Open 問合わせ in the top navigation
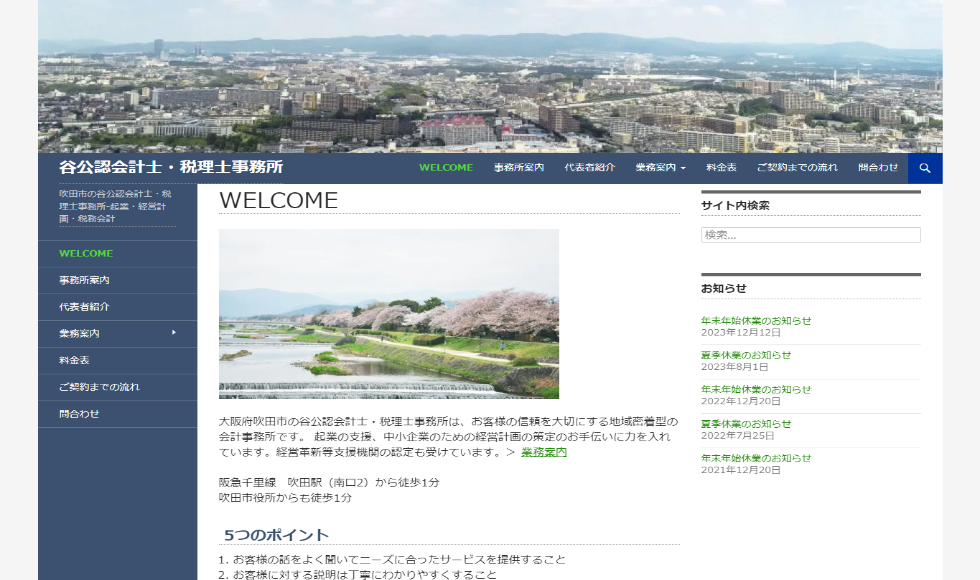The image size is (980, 580). point(877,168)
